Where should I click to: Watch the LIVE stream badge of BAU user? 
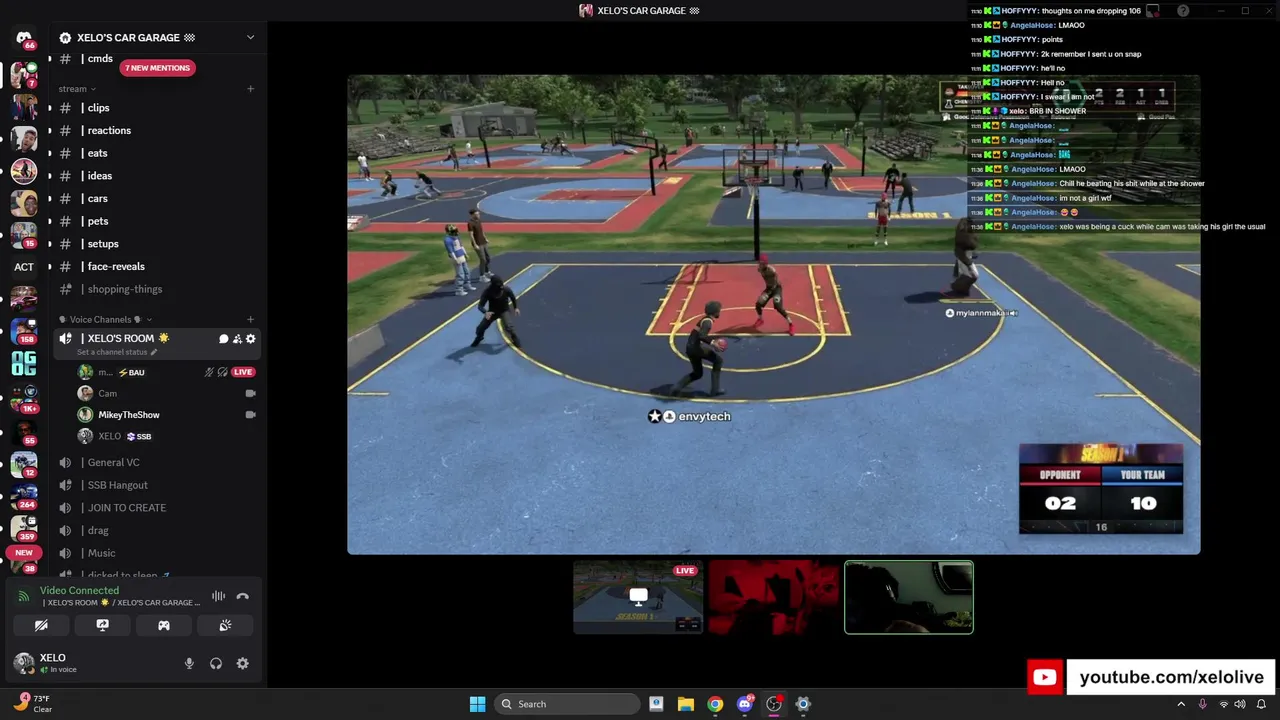(243, 372)
